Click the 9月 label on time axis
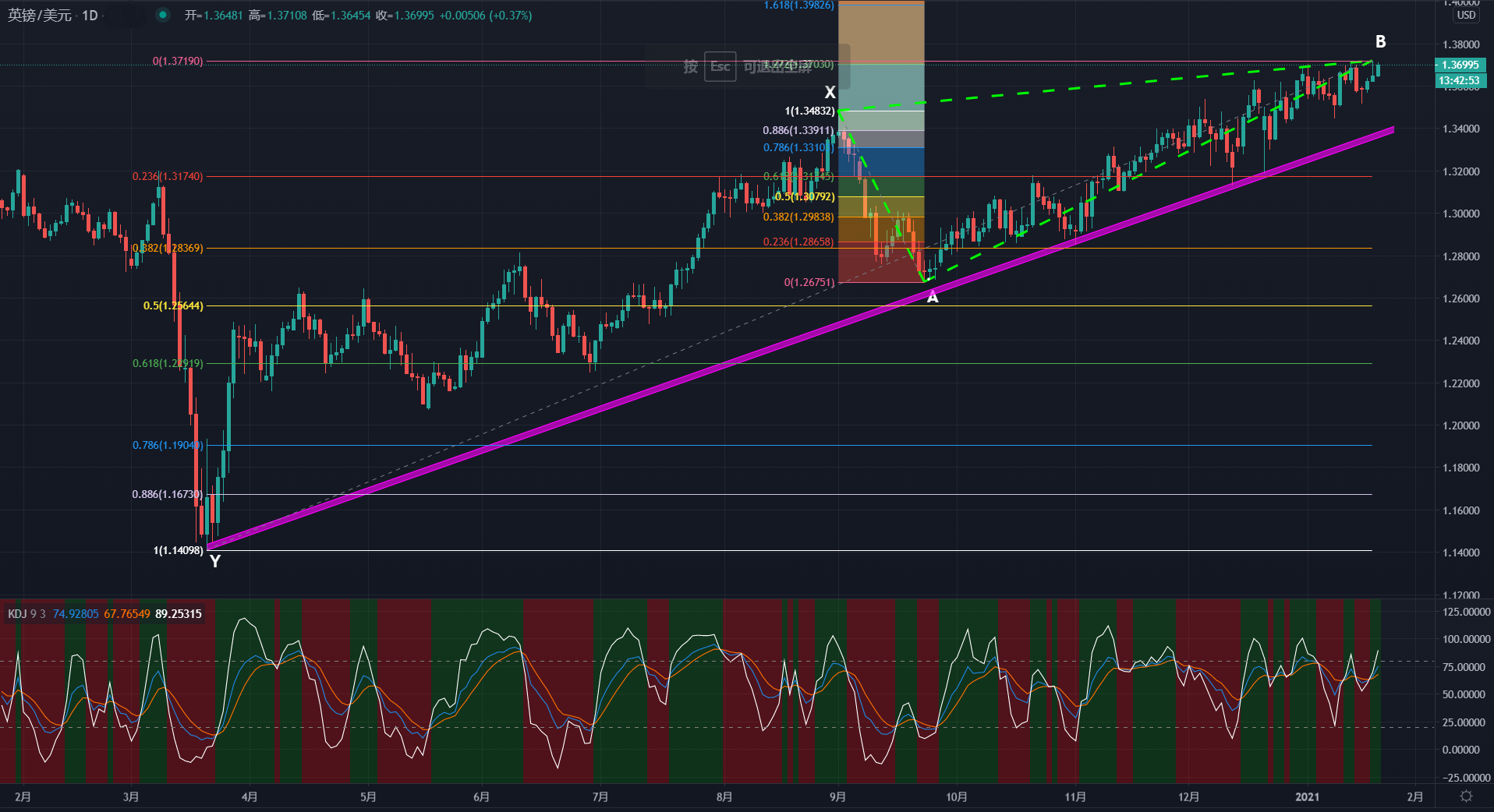1494x812 pixels. click(837, 796)
